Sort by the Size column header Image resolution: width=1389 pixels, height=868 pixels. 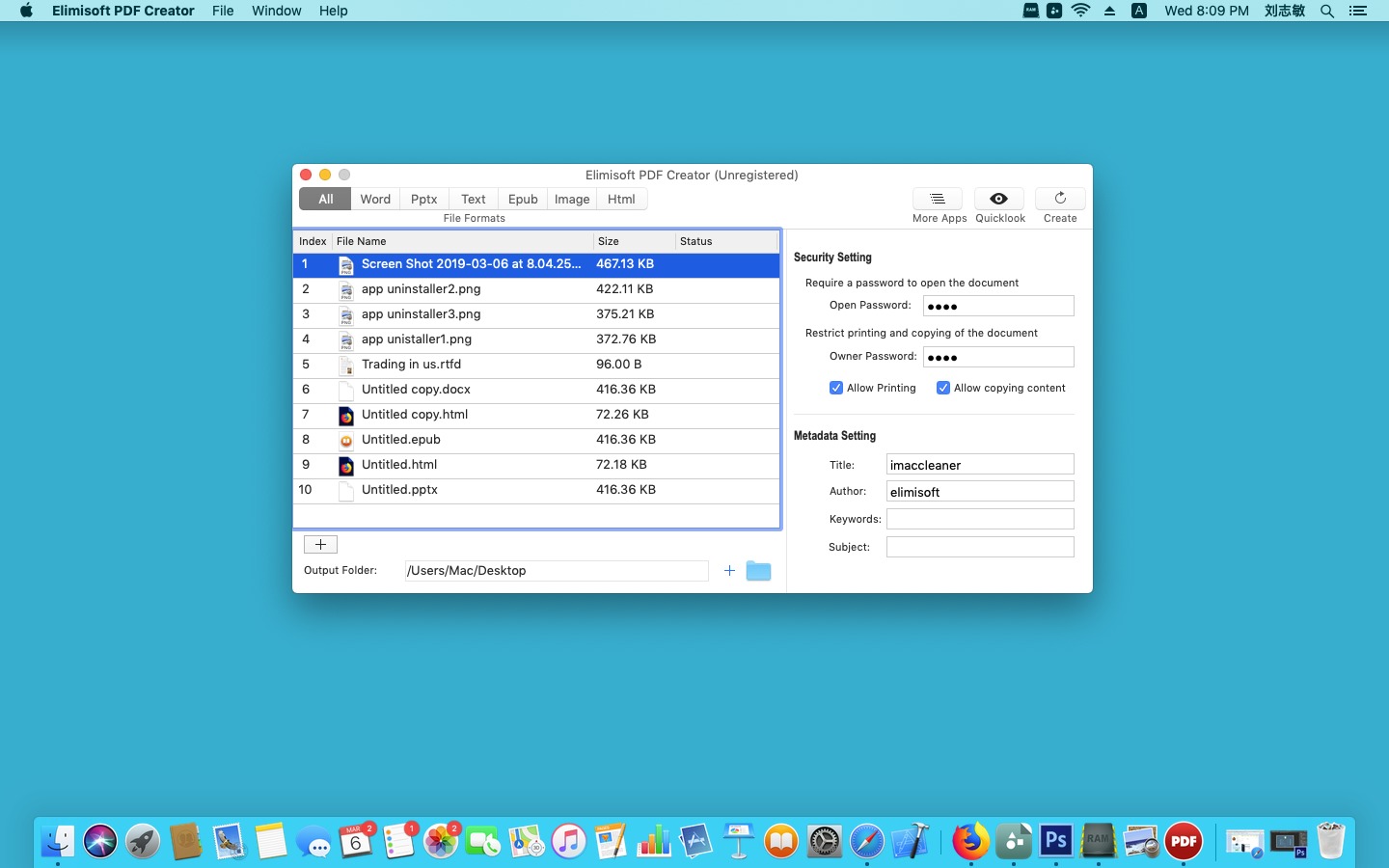634,241
